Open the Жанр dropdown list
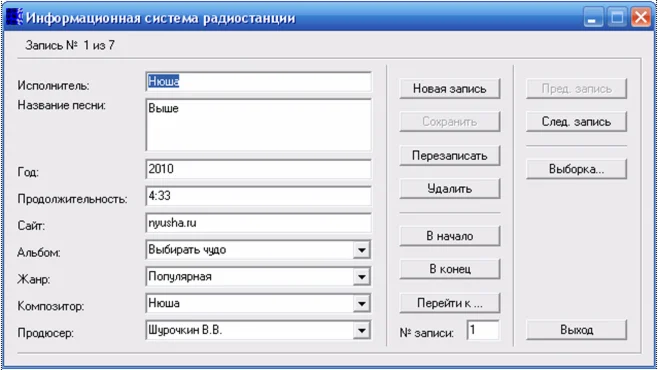 point(361,277)
